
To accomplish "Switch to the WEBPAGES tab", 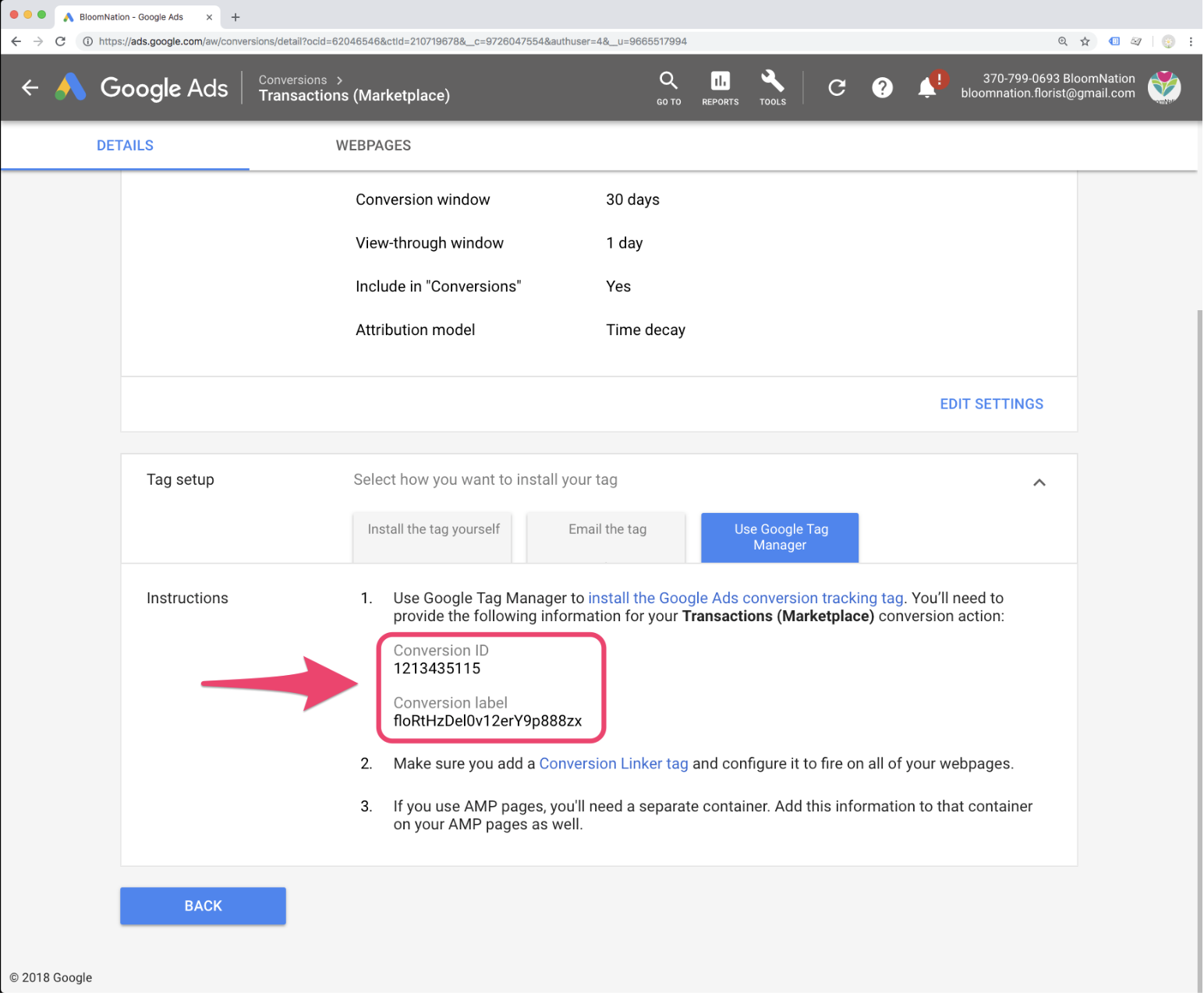I will pos(374,146).
